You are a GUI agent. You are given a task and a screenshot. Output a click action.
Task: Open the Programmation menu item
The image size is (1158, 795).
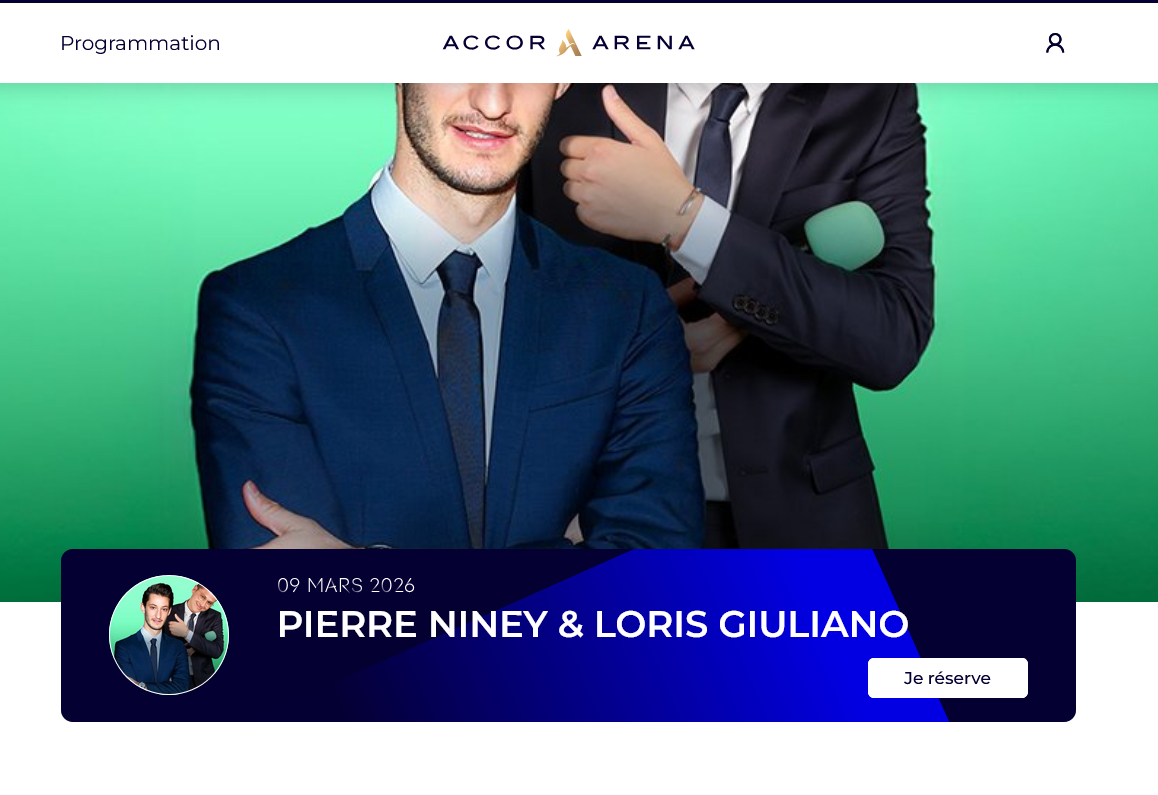140,43
